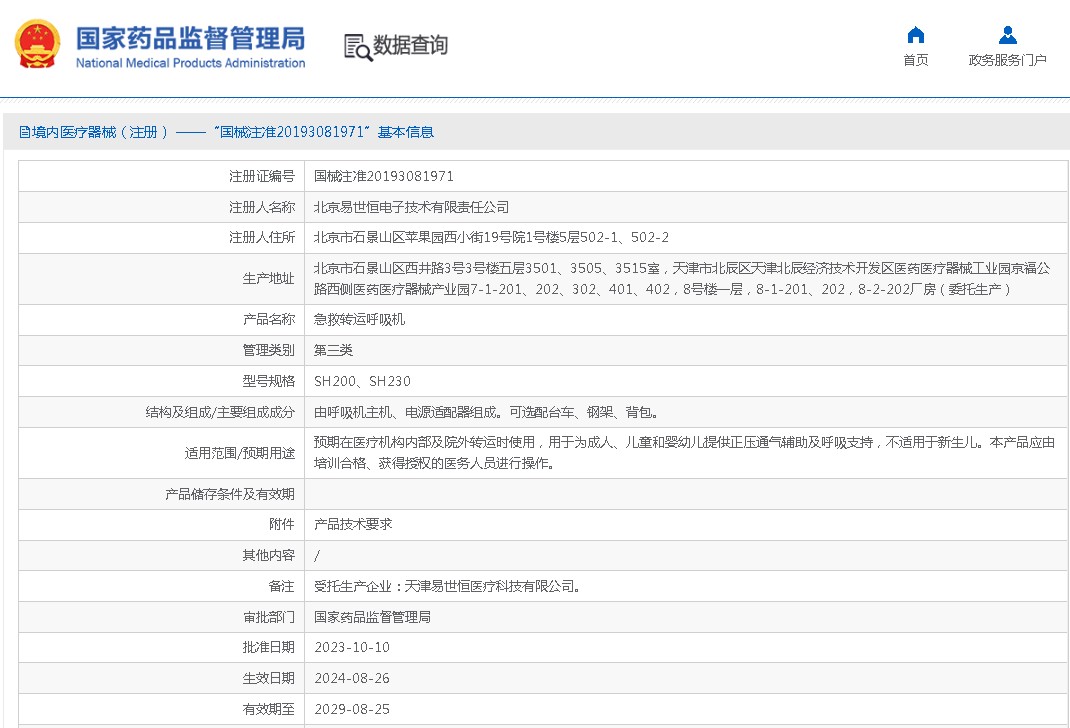The height and width of the screenshot is (728, 1070).
Task: Click the 注册人名称 label
Action: (x=262, y=207)
